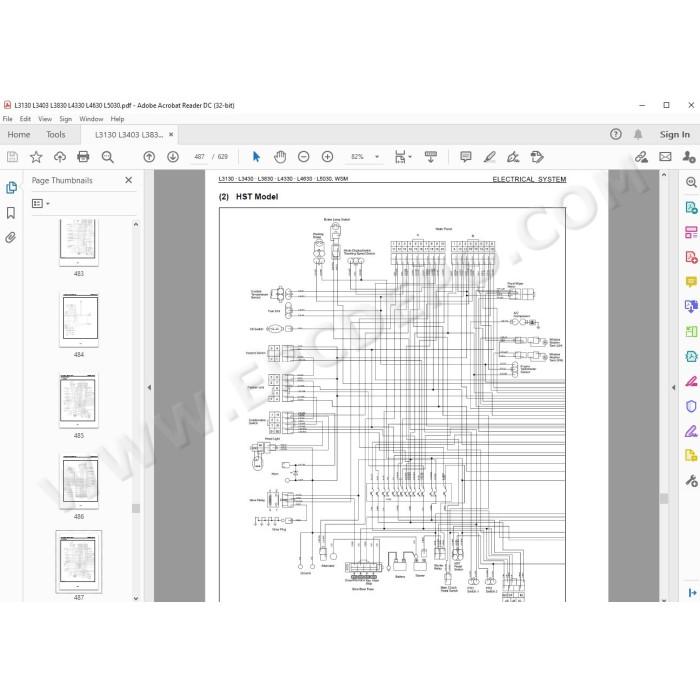Expand the thumbnail options dropdown
The height and width of the screenshot is (700, 700).
(x=41, y=204)
